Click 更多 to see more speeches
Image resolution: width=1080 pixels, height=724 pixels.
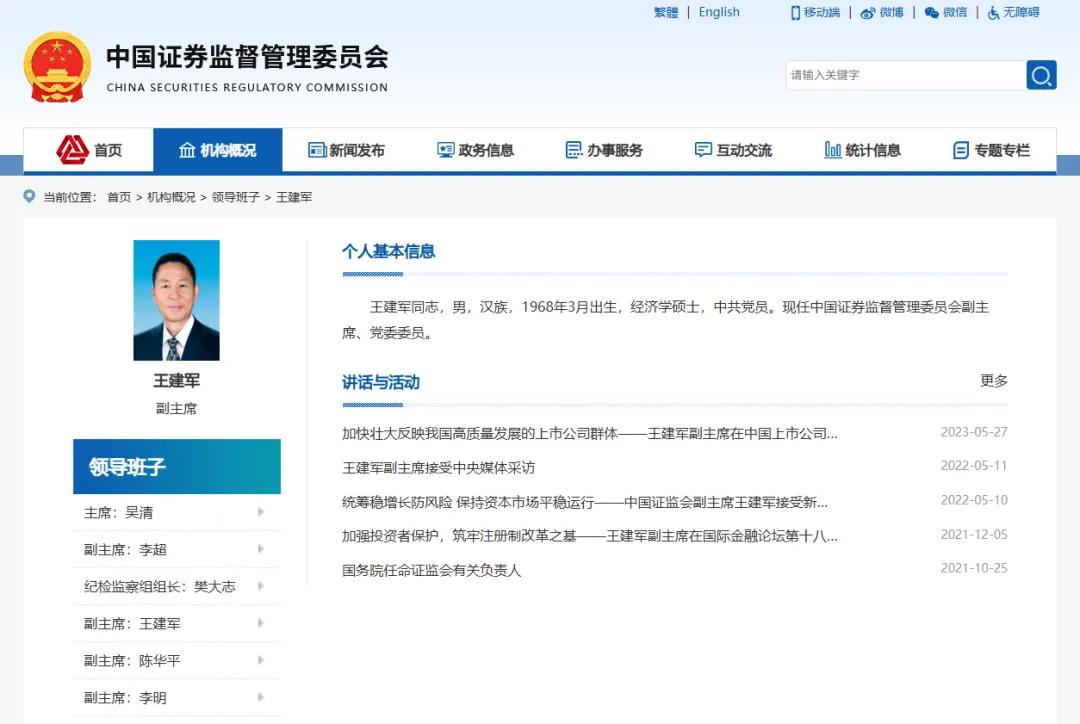point(994,380)
